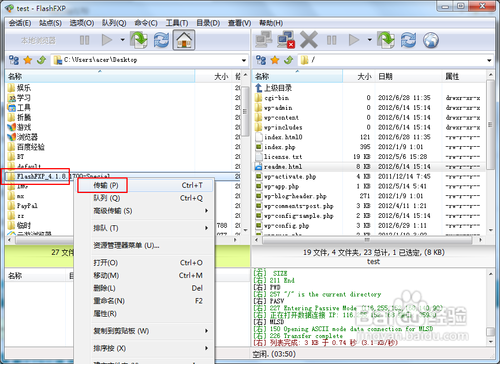Image resolution: width=501 pixels, height=365 pixels.
Task: Refresh the local pane listing
Action: (161, 40)
